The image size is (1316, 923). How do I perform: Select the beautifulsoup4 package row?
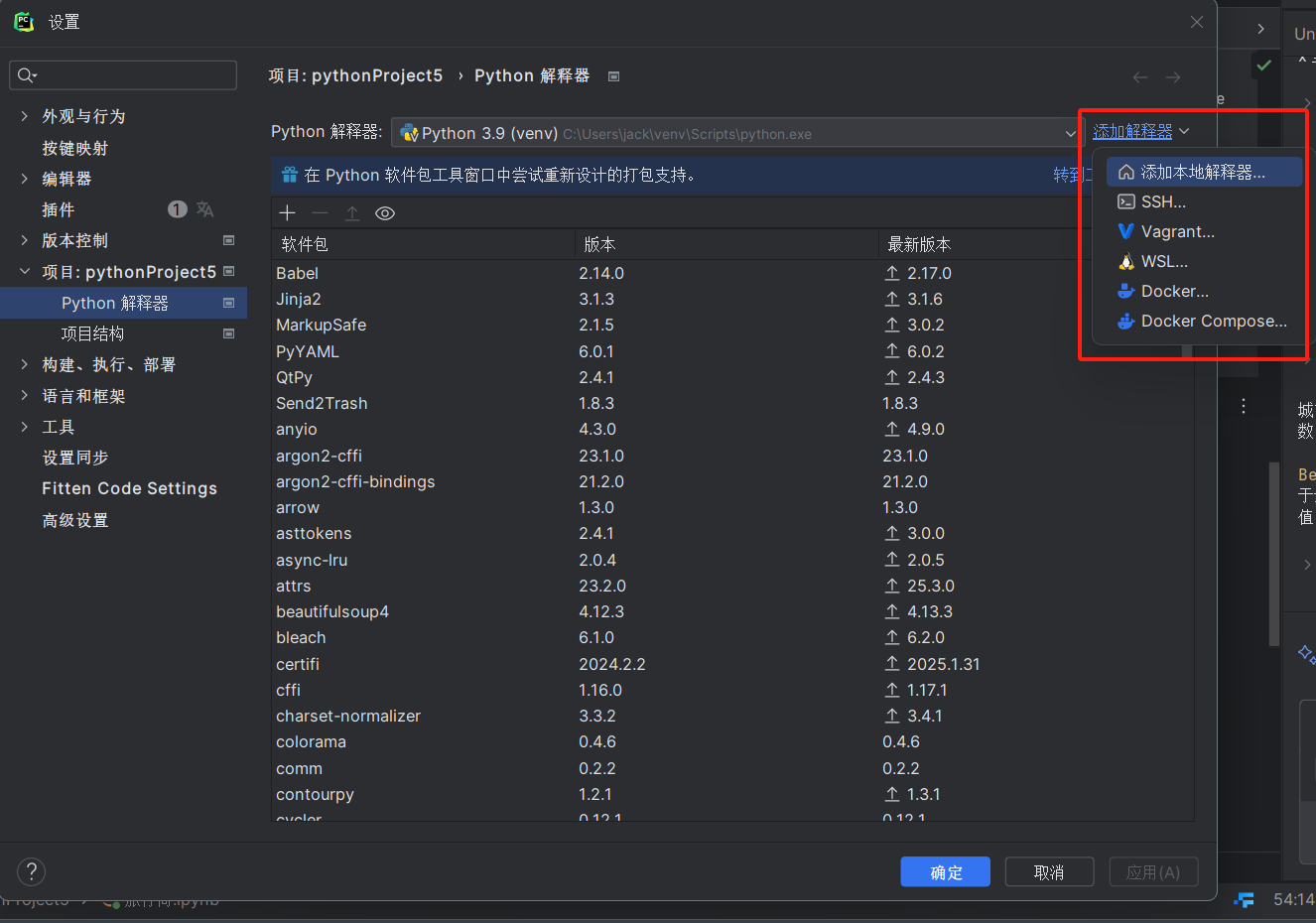[732, 611]
